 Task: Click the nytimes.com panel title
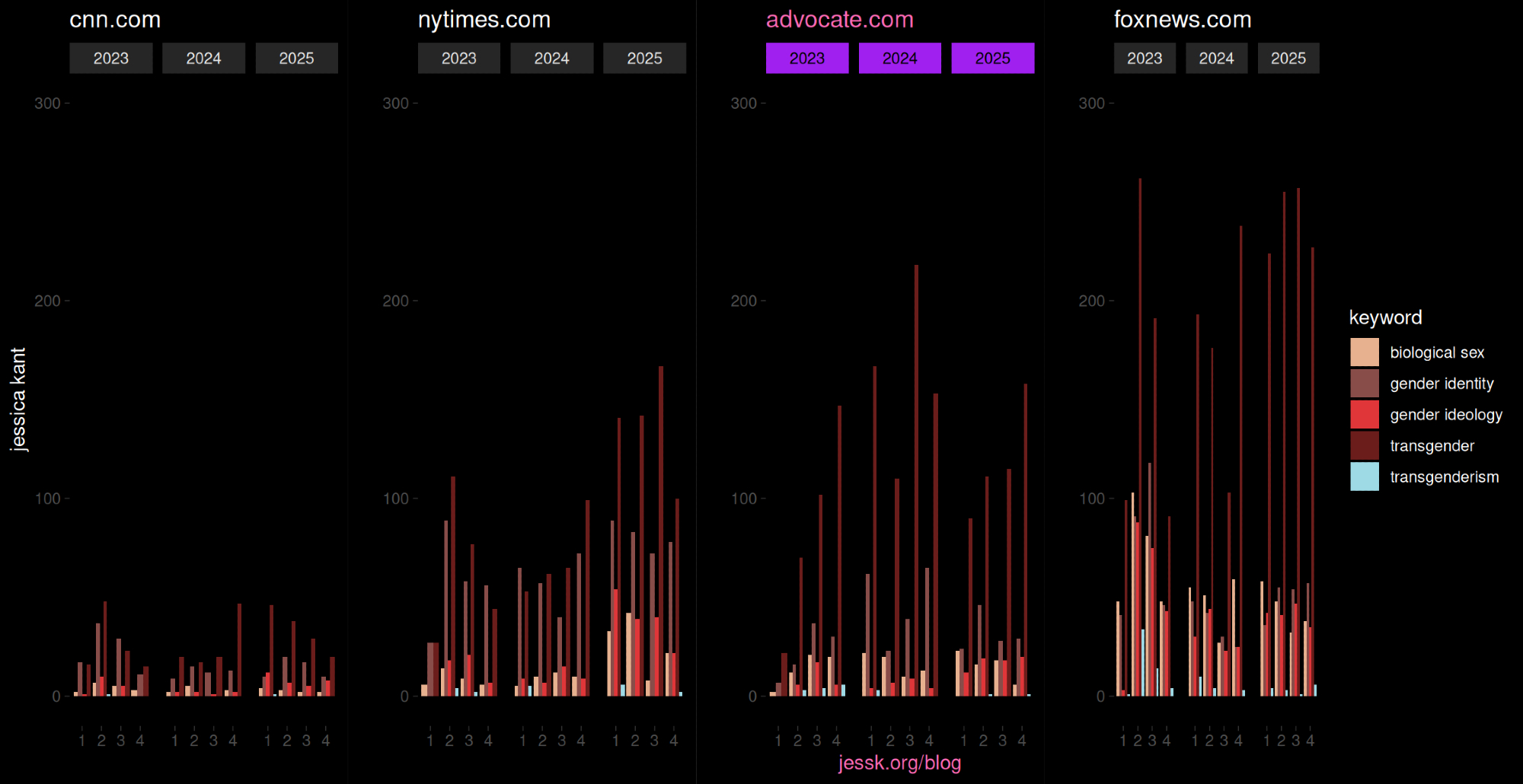[x=484, y=20]
